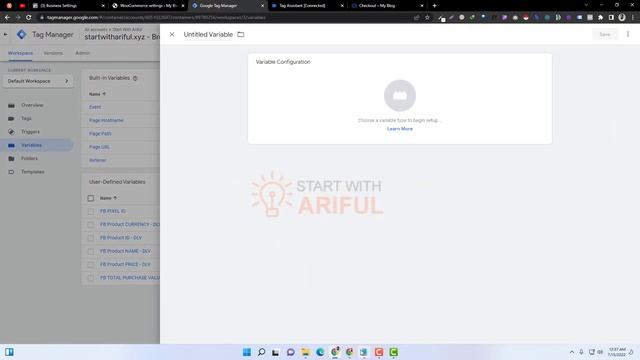The width and height of the screenshot is (640, 360).
Task: Sort built-in variables by Name
Action: click(97, 94)
